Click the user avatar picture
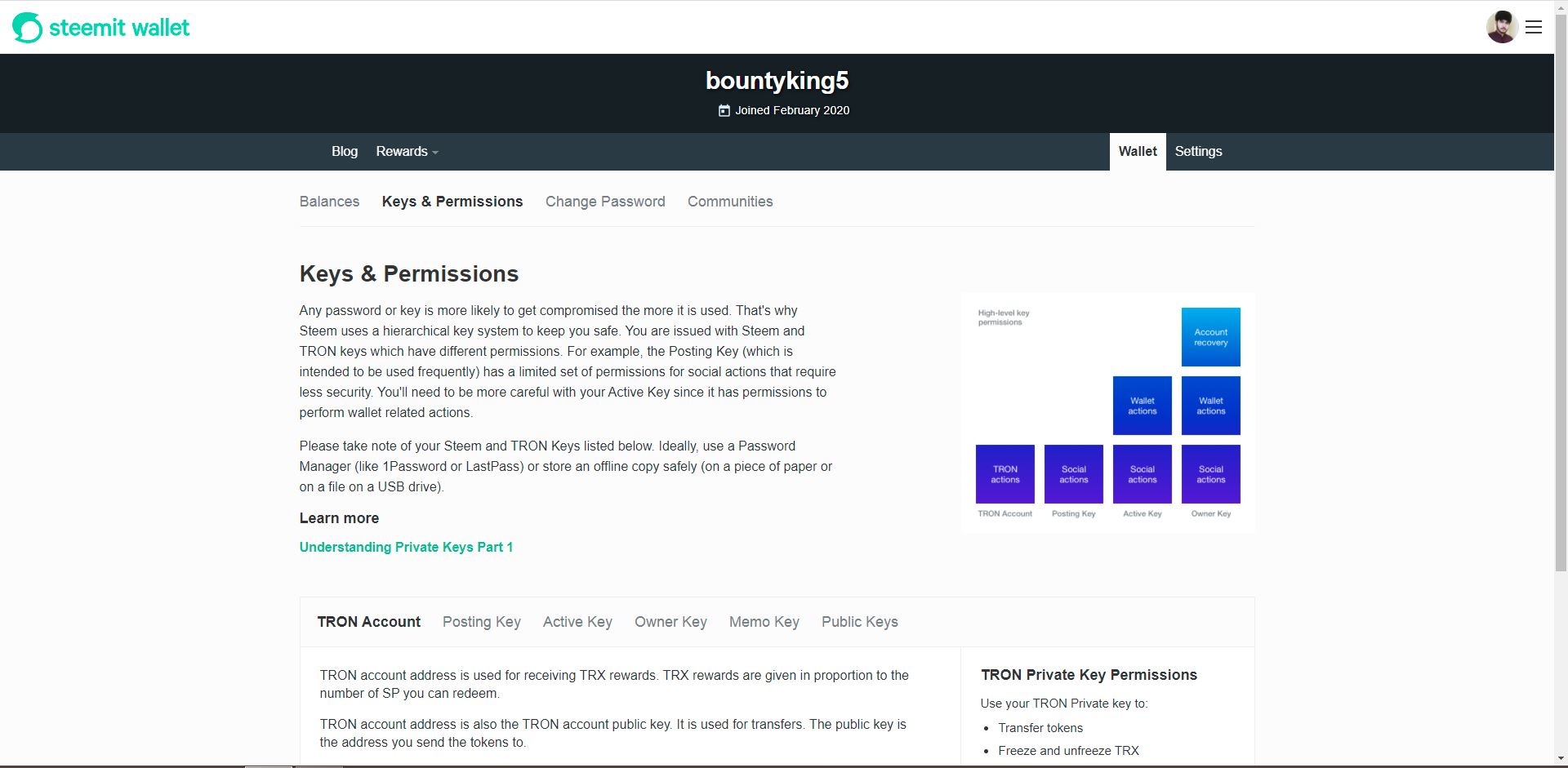The image size is (1568, 768). click(x=1502, y=27)
